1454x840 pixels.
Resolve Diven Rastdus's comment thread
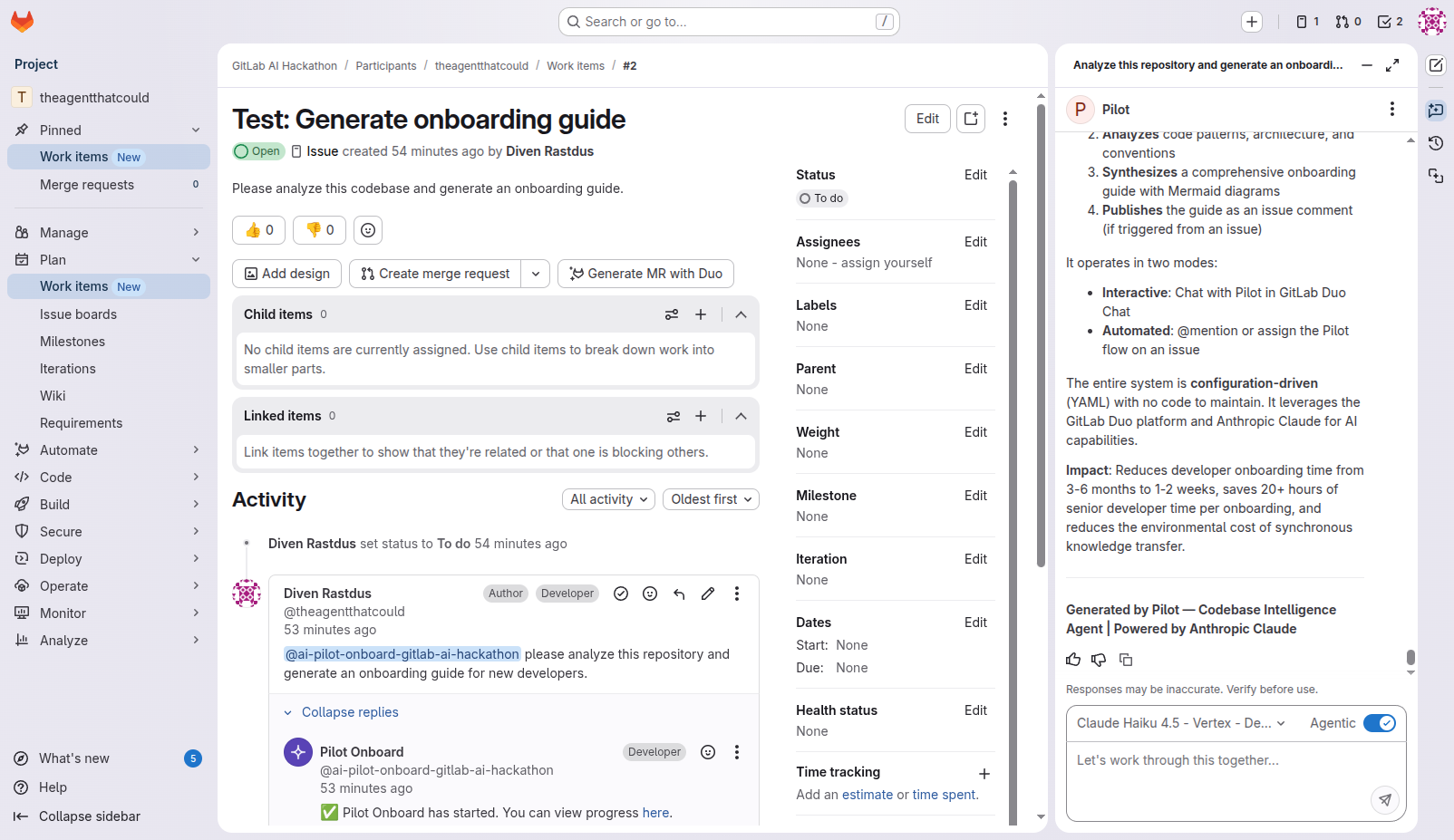pyautogui.click(x=621, y=594)
